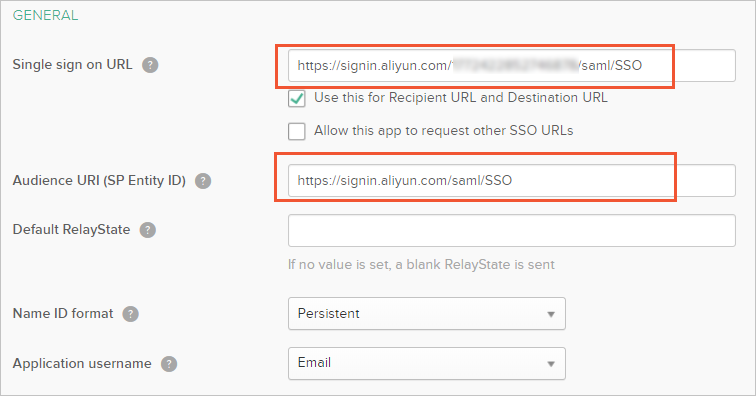
Task: Open the Name ID format dropdown showing Persistent
Action: pyautogui.click(x=427, y=314)
